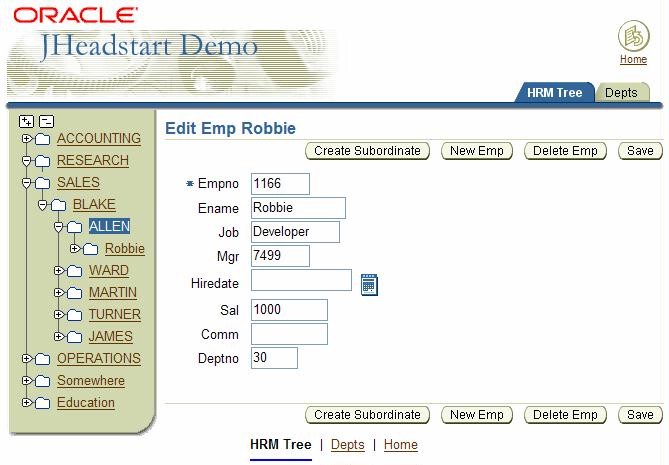Screen dimensions: 669x465
Task: Collapse the RESEARCH tree node
Action: (x=26, y=161)
